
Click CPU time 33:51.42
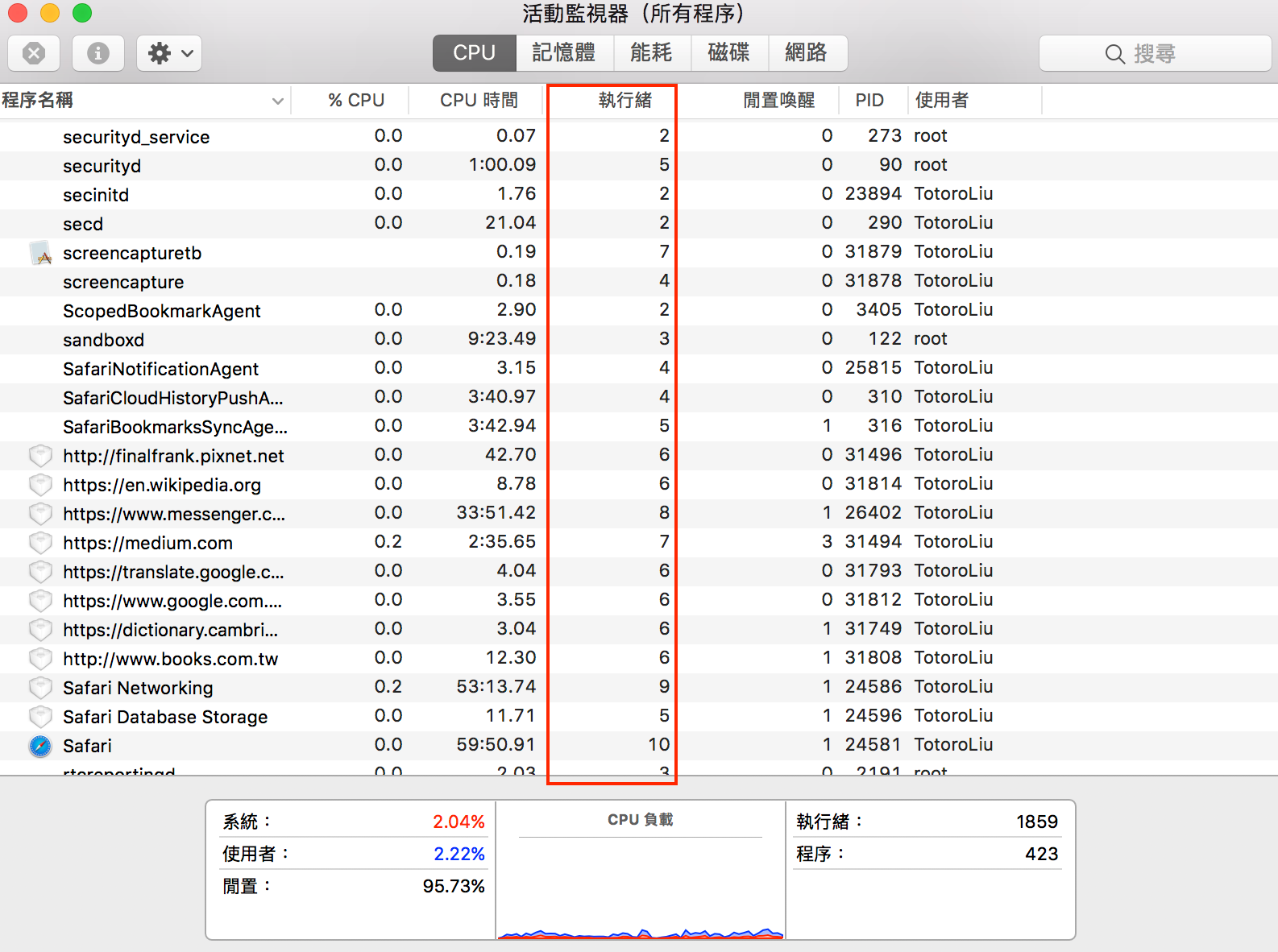coord(496,512)
